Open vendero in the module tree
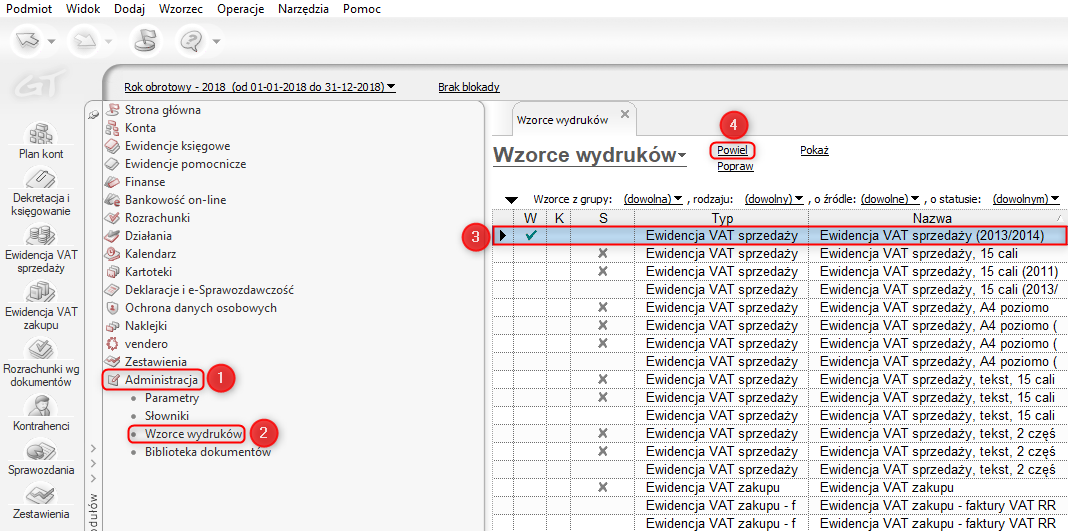The image size is (1068, 531). [146, 344]
